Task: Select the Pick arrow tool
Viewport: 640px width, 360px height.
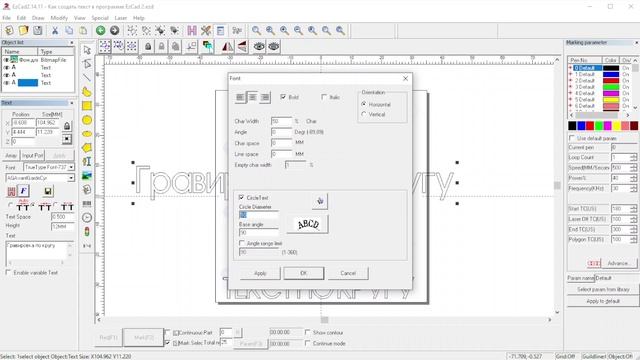Action: (87, 50)
